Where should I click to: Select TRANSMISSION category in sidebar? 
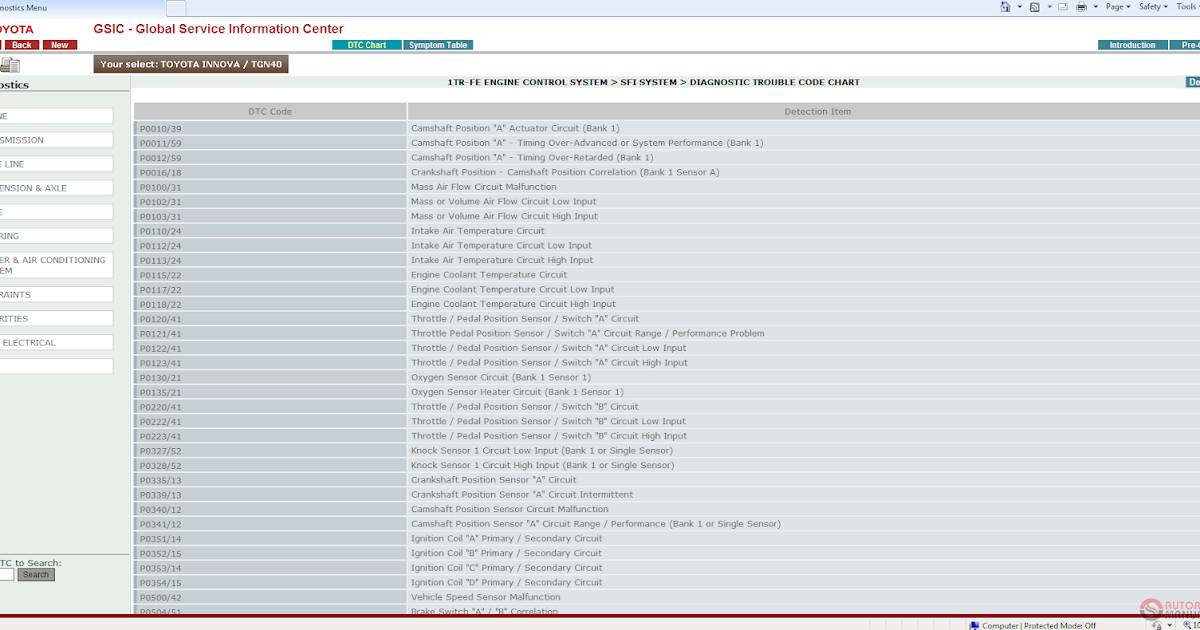(56, 140)
